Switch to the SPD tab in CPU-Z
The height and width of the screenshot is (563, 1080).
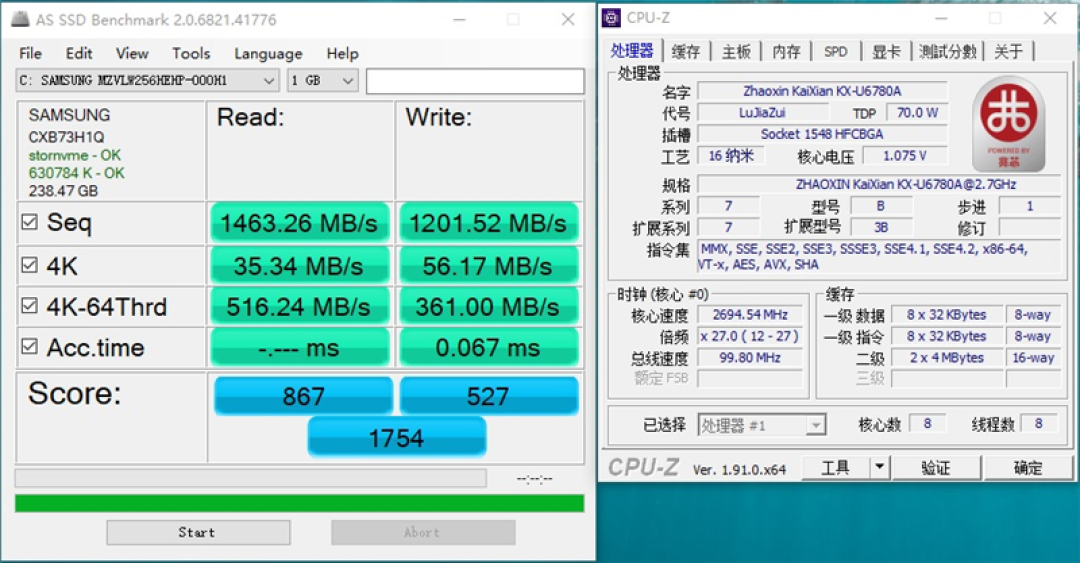[835, 51]
